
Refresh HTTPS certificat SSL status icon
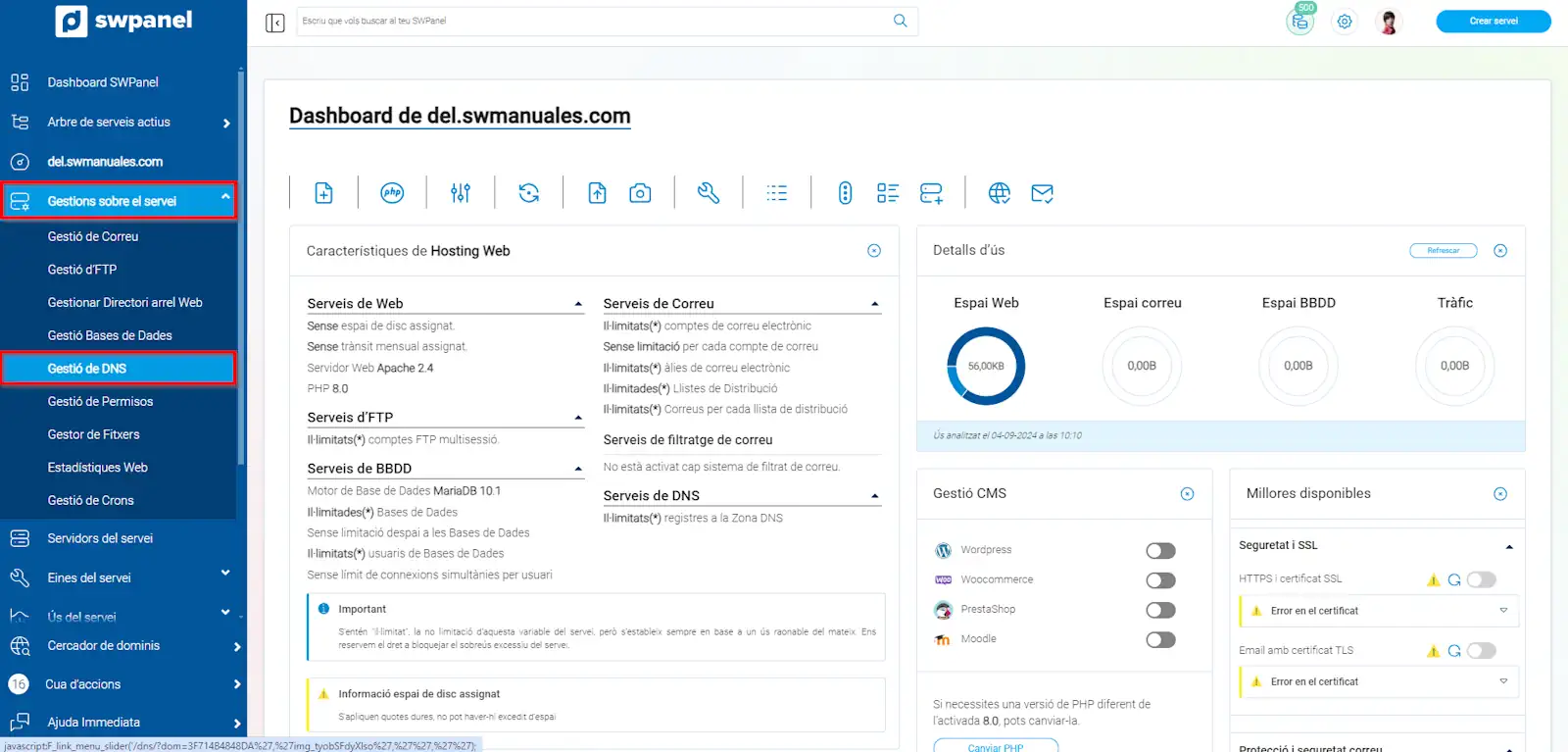pos(1454,579)
